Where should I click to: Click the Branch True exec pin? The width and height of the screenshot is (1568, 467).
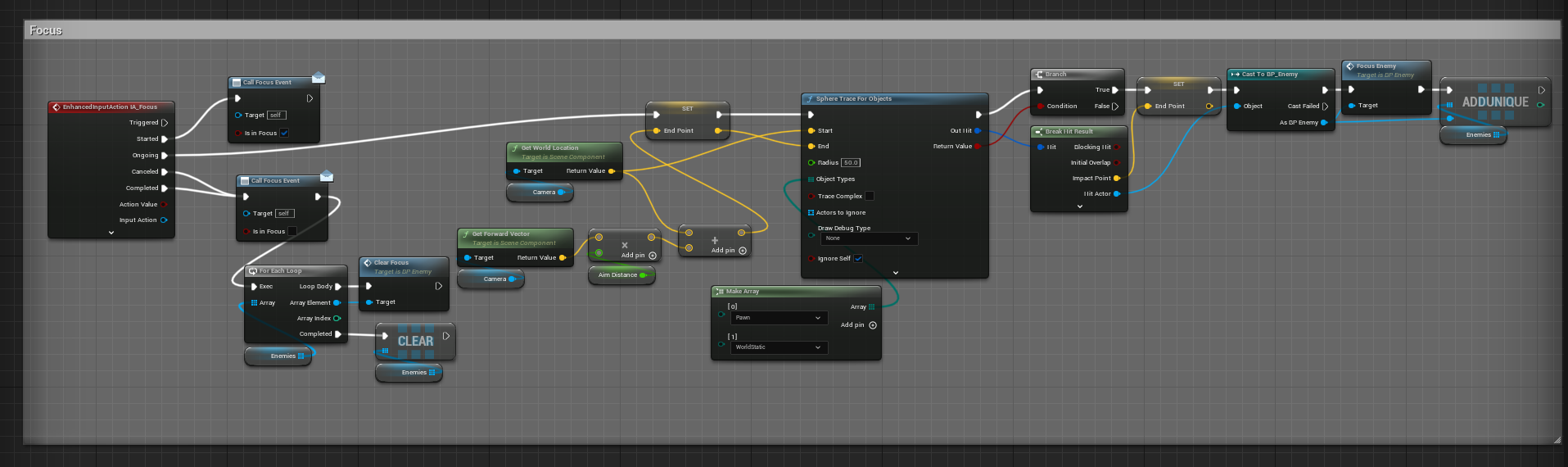point(1114,90)
